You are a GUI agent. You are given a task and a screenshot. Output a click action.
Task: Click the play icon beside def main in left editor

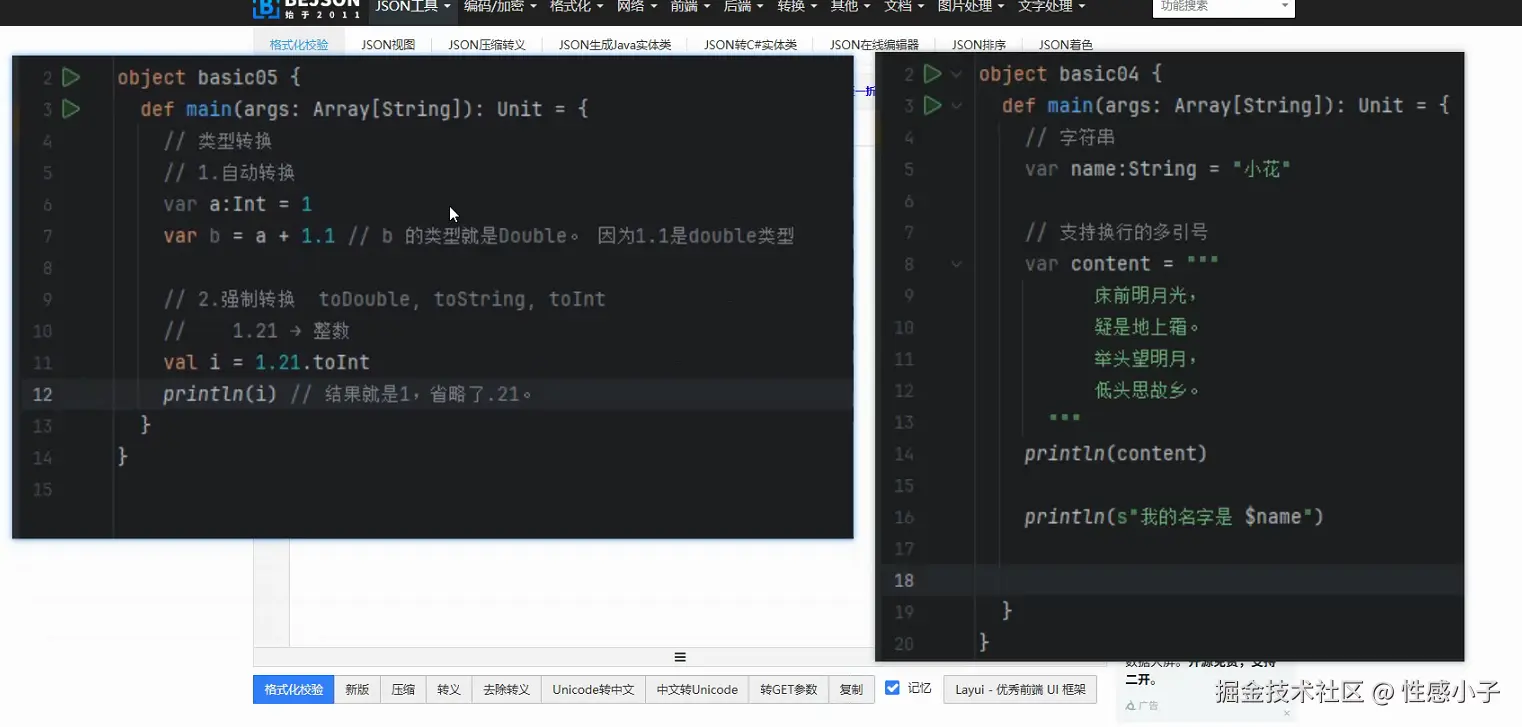71,109
